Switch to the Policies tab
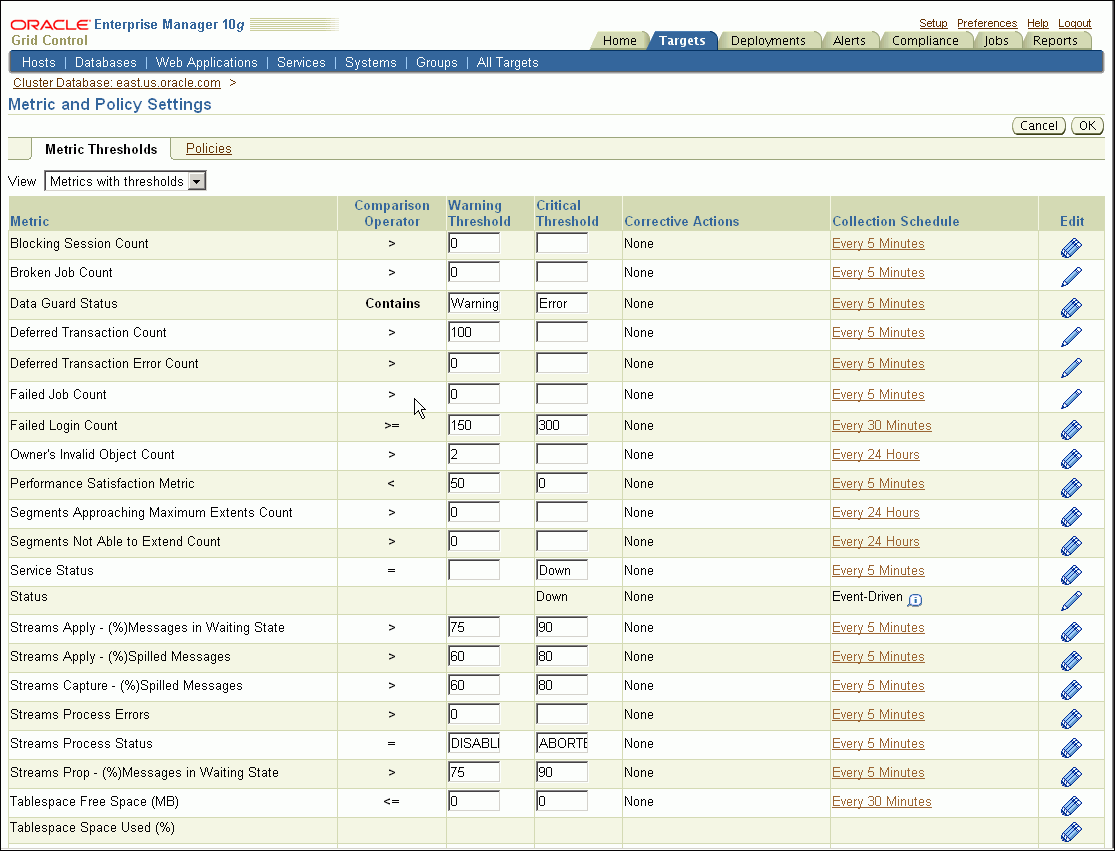 click(208, 149)
